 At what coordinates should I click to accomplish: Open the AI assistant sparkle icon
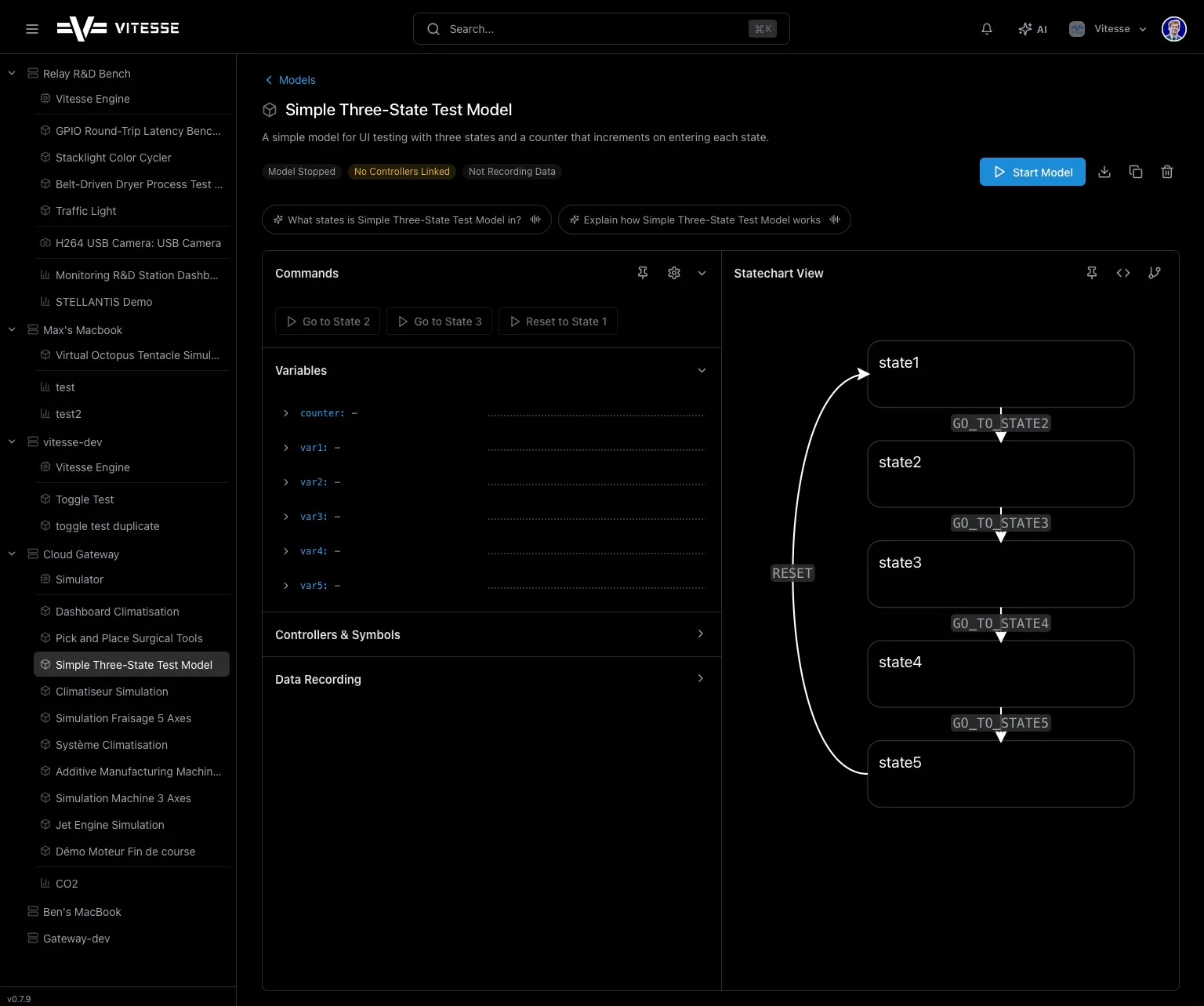click(x=1032, y=29)
